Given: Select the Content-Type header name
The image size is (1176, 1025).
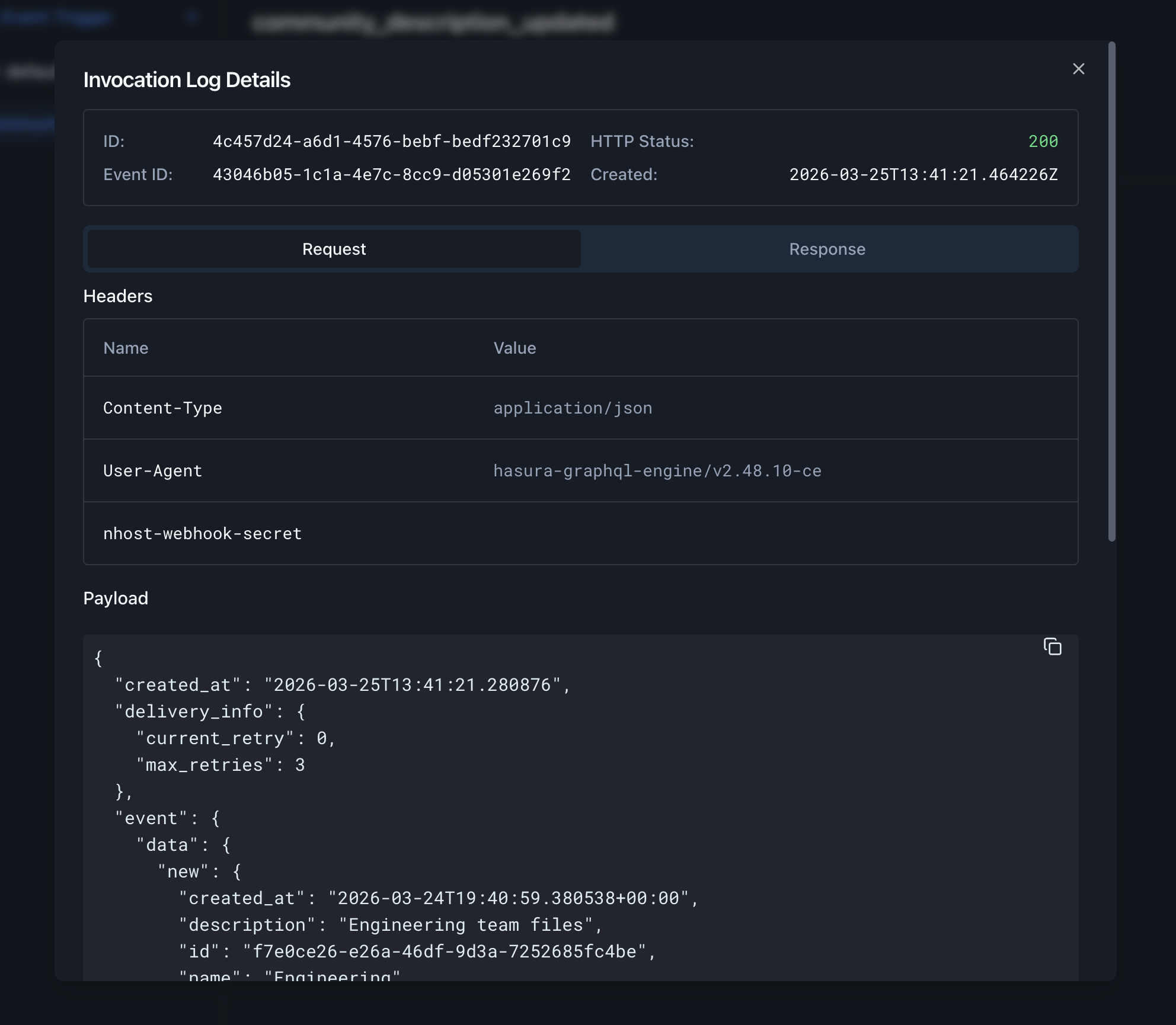Looking at the screenshot, I should tap(162, 408).
